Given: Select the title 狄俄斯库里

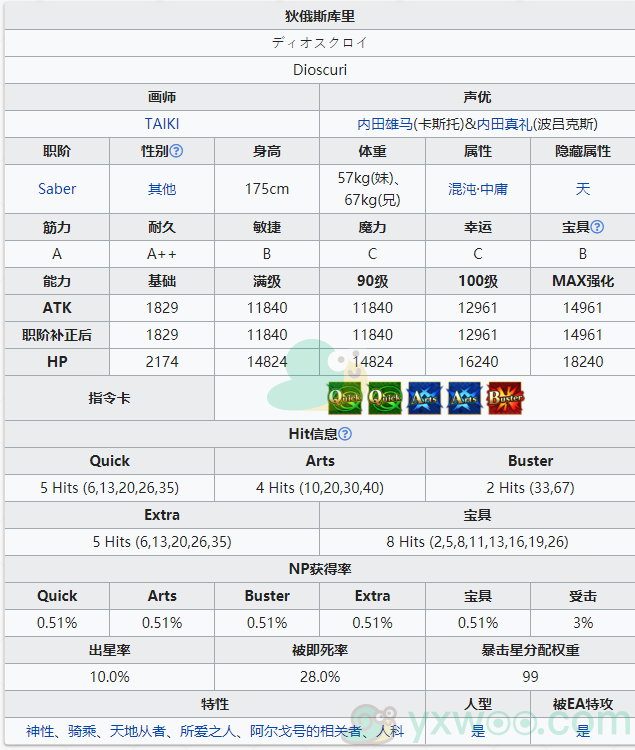Looking at the screenshot, I should click(x=320, y=16).
